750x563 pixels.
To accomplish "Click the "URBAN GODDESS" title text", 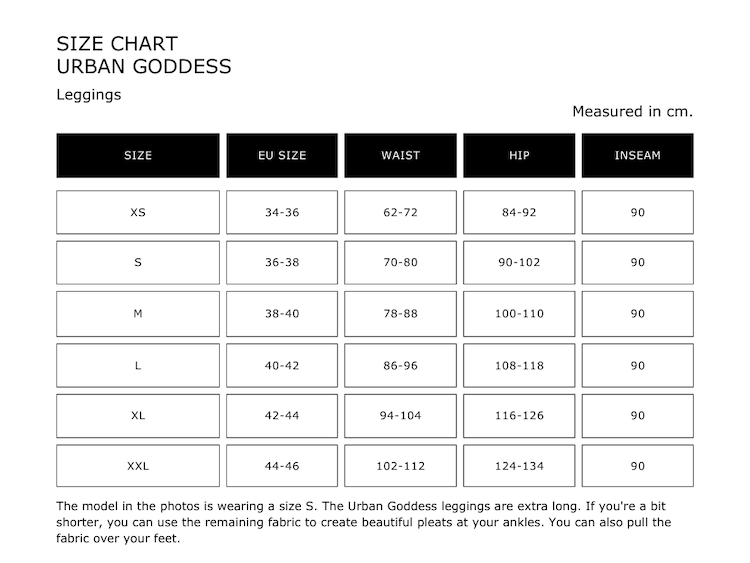I will (x=144, y=67).
